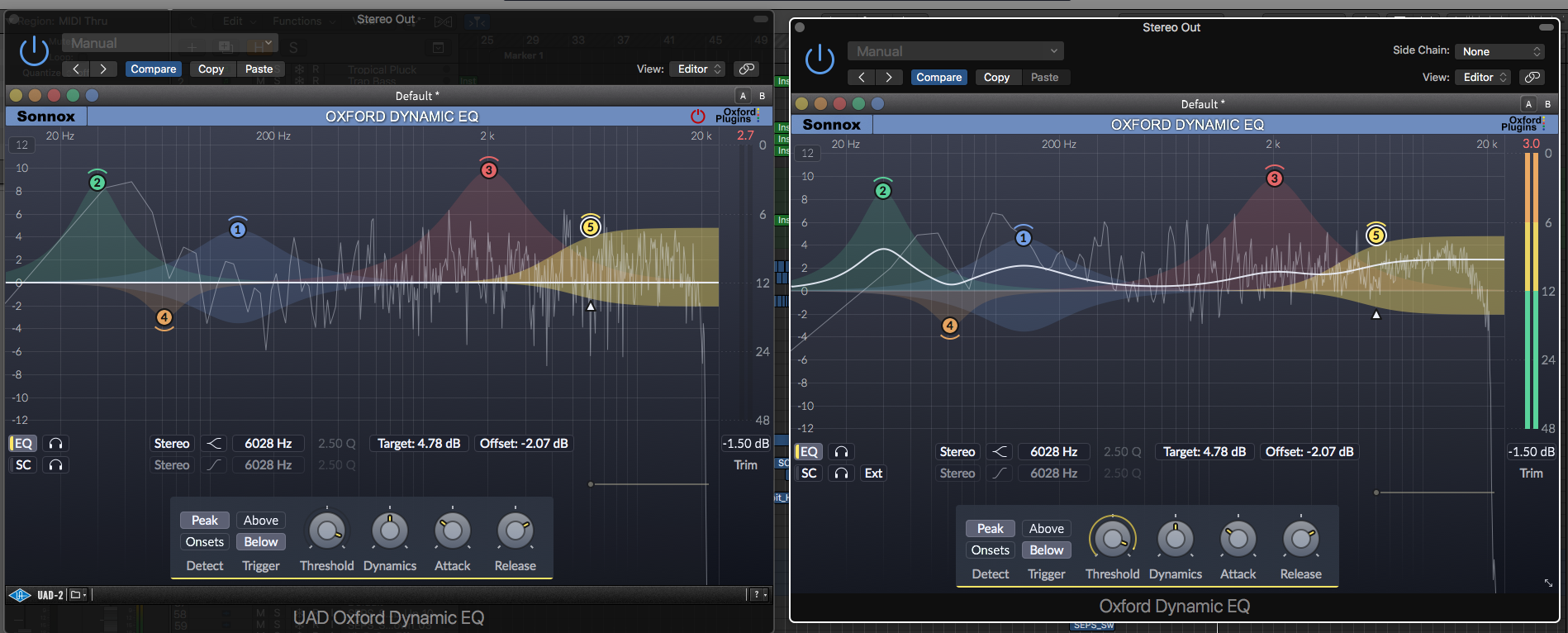Toggle power button in left UAD plugin header
The image size is (1568, 633).
point(34,51)
